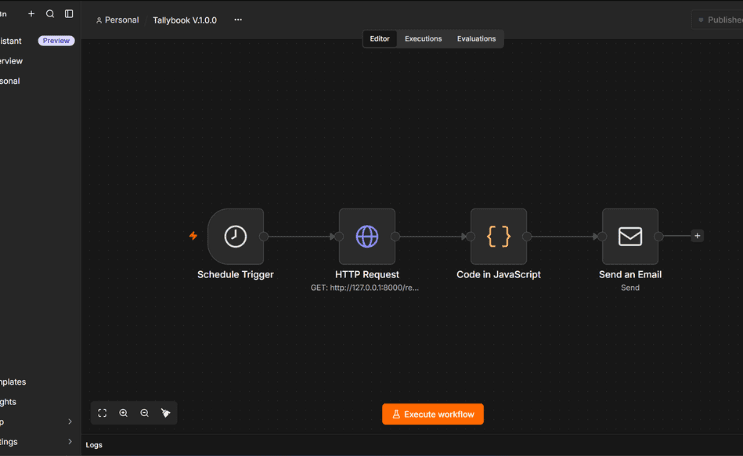Screen dimensions: 743x456
Task: Click the GET: http://127.0.0.1:8000 subtitle text
Action: click(364, 288)
